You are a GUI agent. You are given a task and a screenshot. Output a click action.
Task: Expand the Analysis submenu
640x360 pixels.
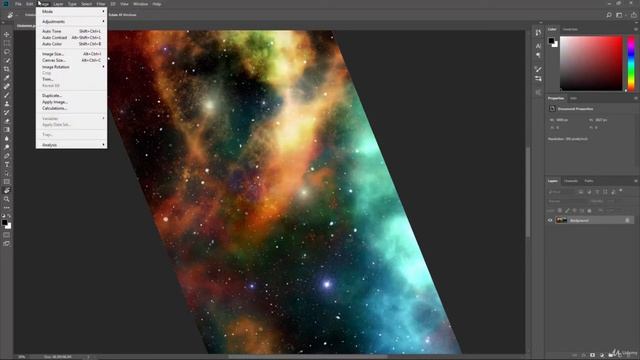[x=71, y=145]
